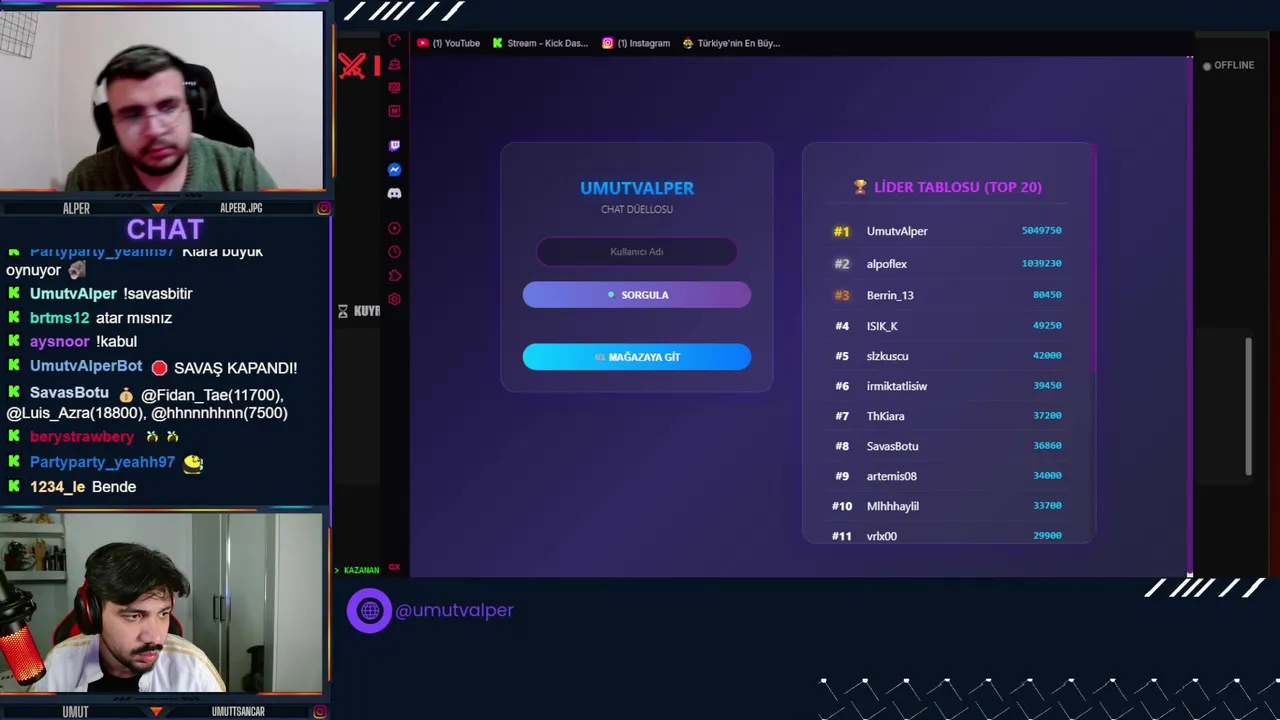Select irmiktatlisiw in the leaderboard
This screenshot has height=720, width=1280.
(947, 386)
